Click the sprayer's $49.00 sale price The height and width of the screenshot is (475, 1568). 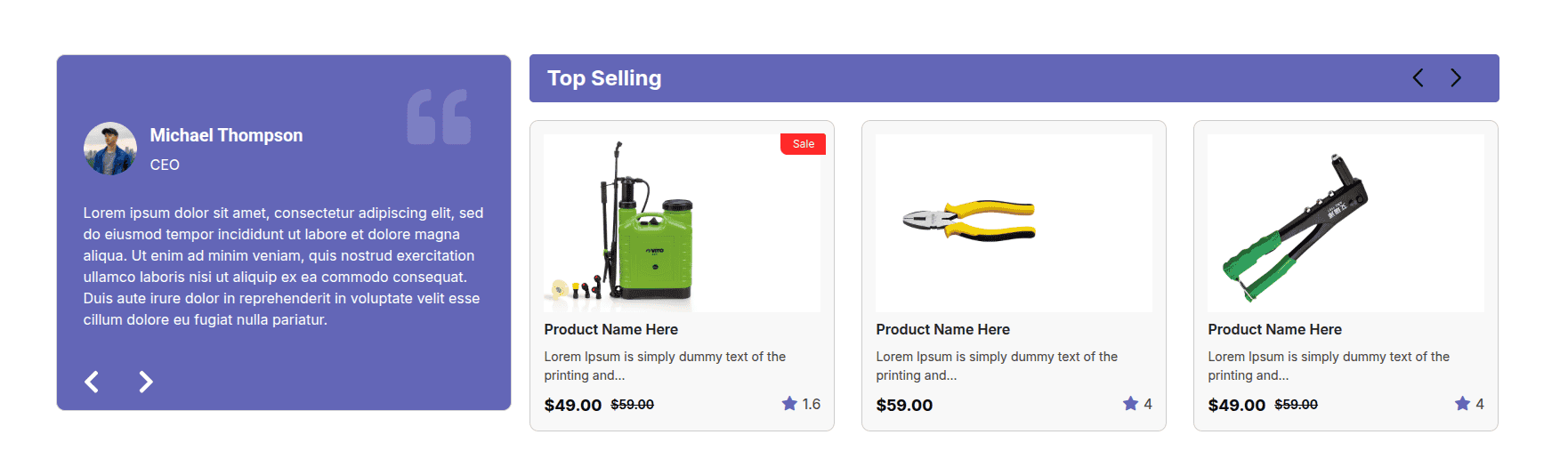coord(573,406)
